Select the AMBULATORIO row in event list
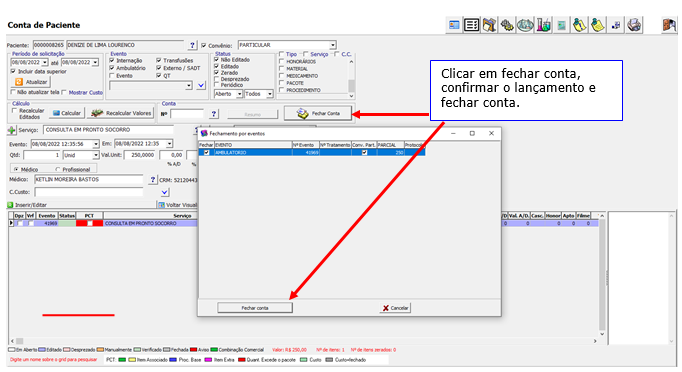This screenshot has width=682, height=372. [x=312, y=153]
